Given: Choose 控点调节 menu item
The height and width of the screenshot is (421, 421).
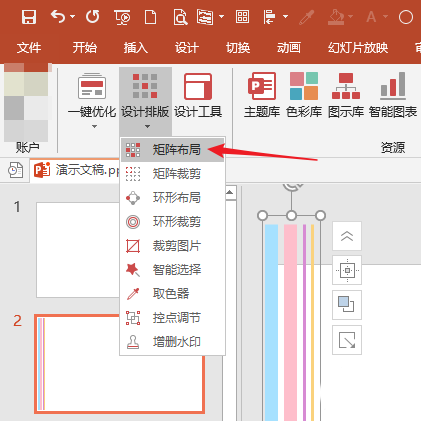Looking at the screenshot, I should click(172, 318).
